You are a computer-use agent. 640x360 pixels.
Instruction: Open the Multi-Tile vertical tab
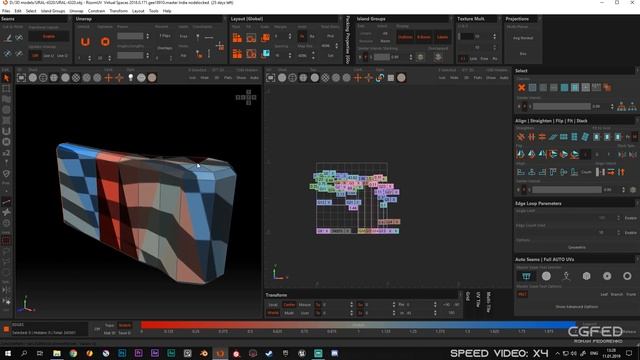click(x=489, y=302)
